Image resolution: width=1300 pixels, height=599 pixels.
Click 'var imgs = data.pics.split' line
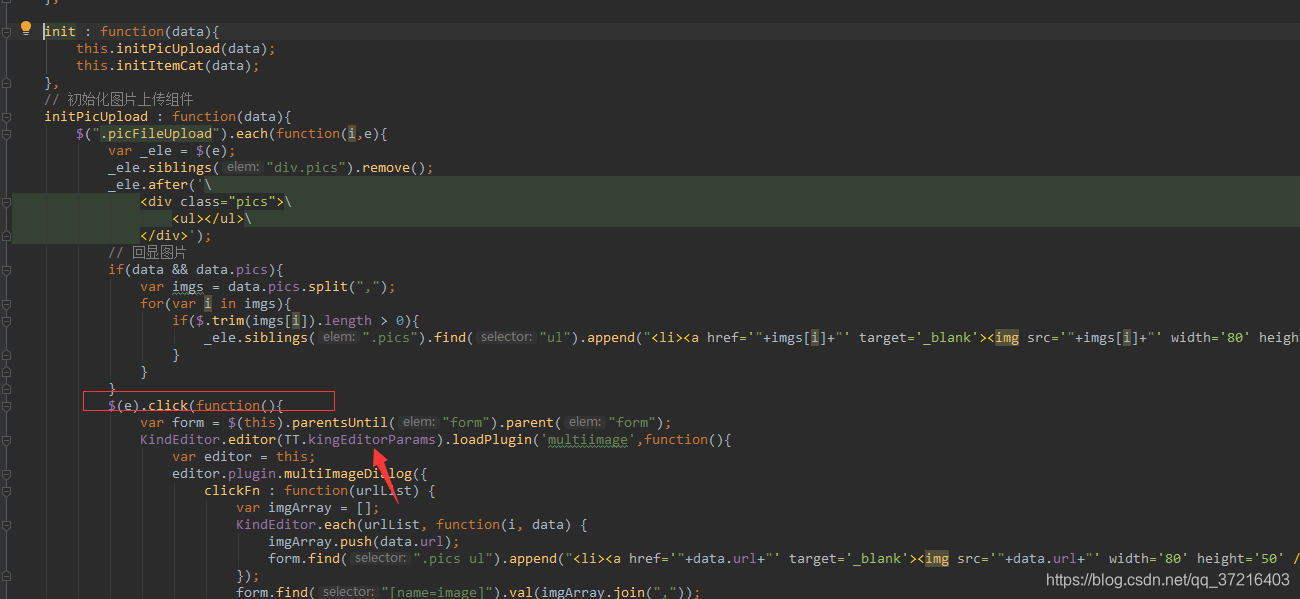click(x=268, y=287)
